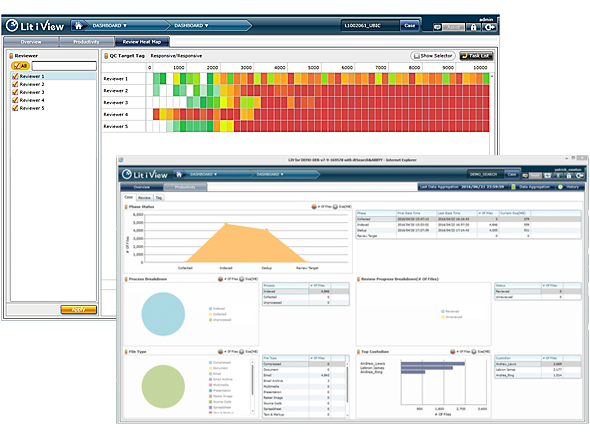Open second DASHBOARD dropdown in front window

click(270, 174)
